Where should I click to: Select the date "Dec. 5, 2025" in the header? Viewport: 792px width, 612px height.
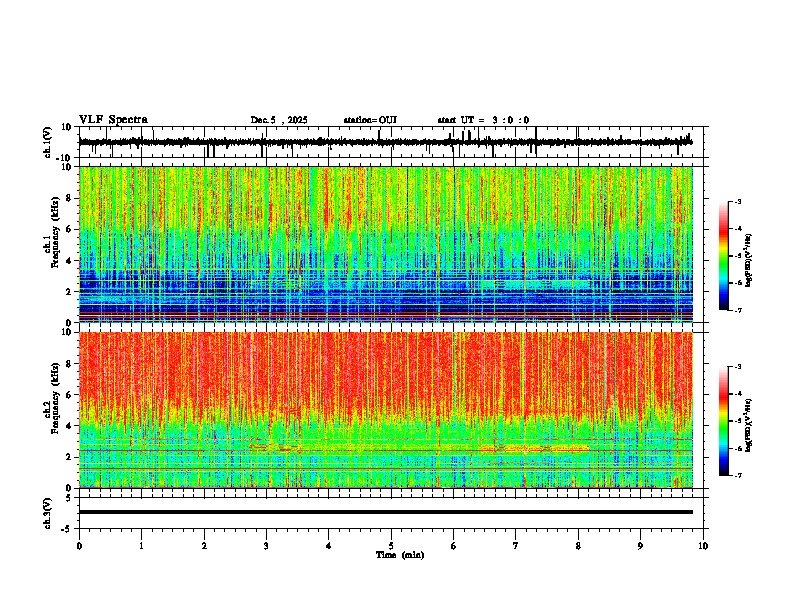pos(279,120)
